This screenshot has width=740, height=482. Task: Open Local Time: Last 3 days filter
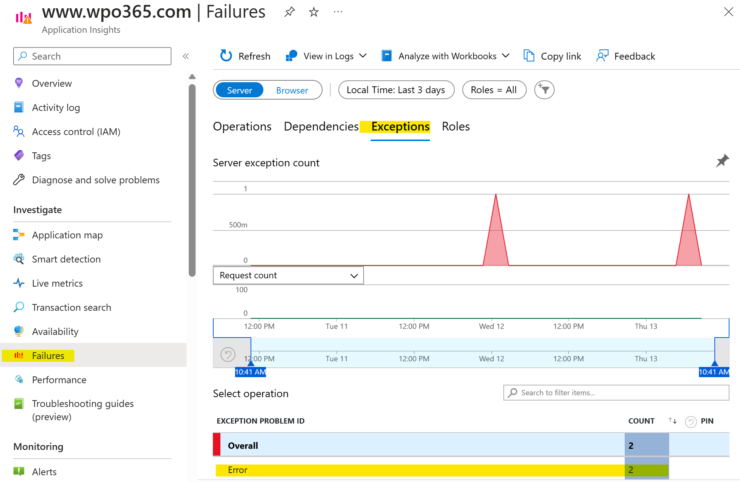point(396,90)
